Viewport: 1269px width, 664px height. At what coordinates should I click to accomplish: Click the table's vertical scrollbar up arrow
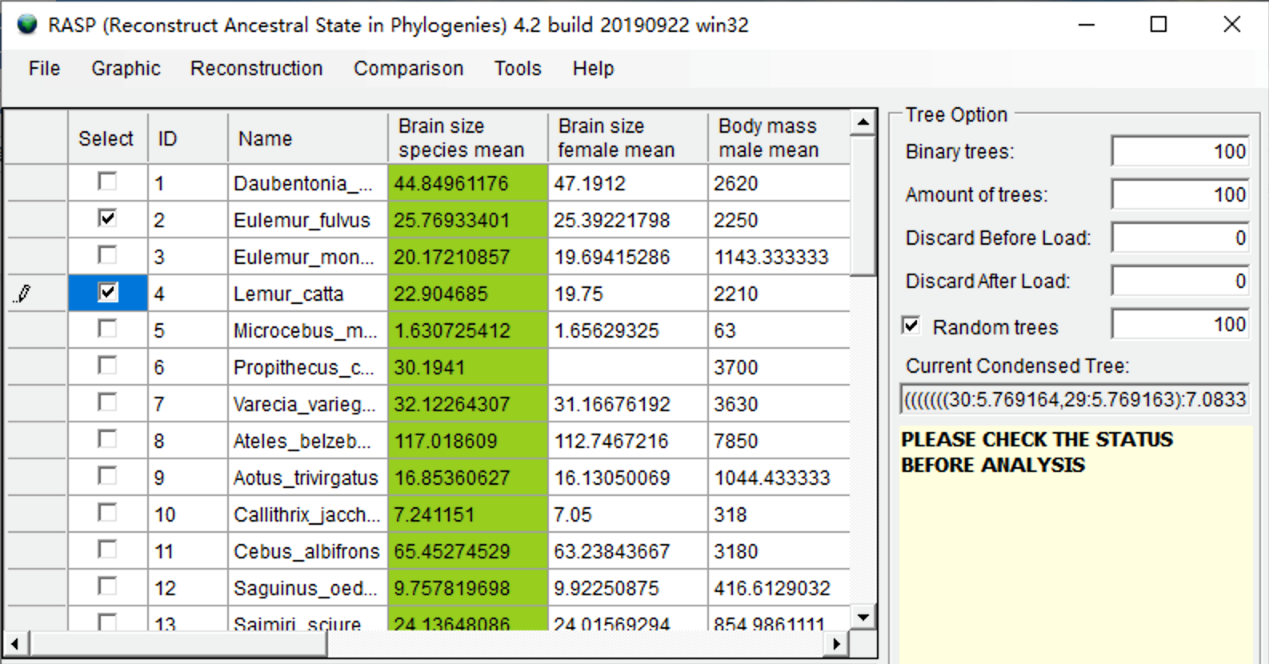click(863, 123)
